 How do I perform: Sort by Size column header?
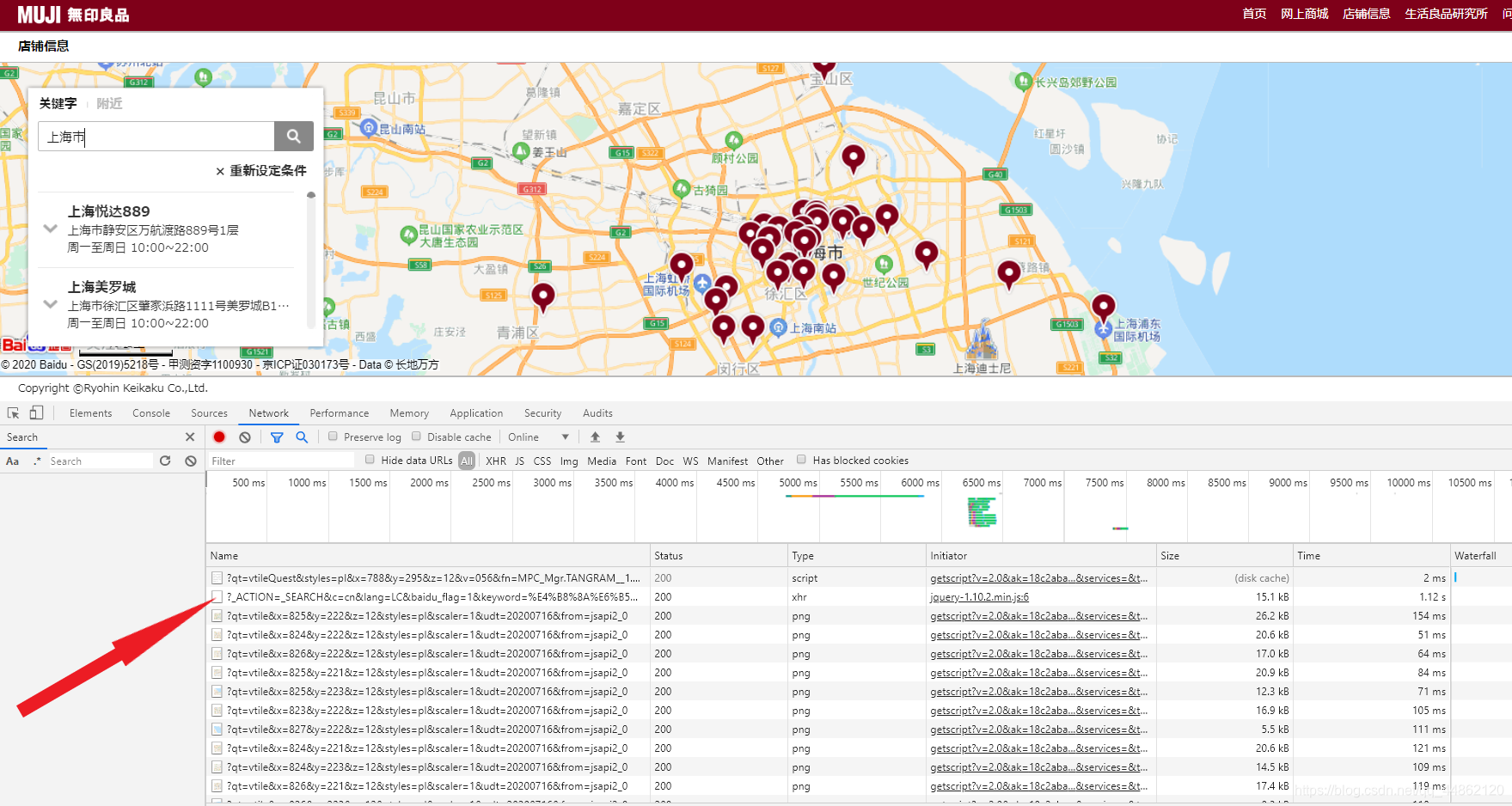(1225, 556)
